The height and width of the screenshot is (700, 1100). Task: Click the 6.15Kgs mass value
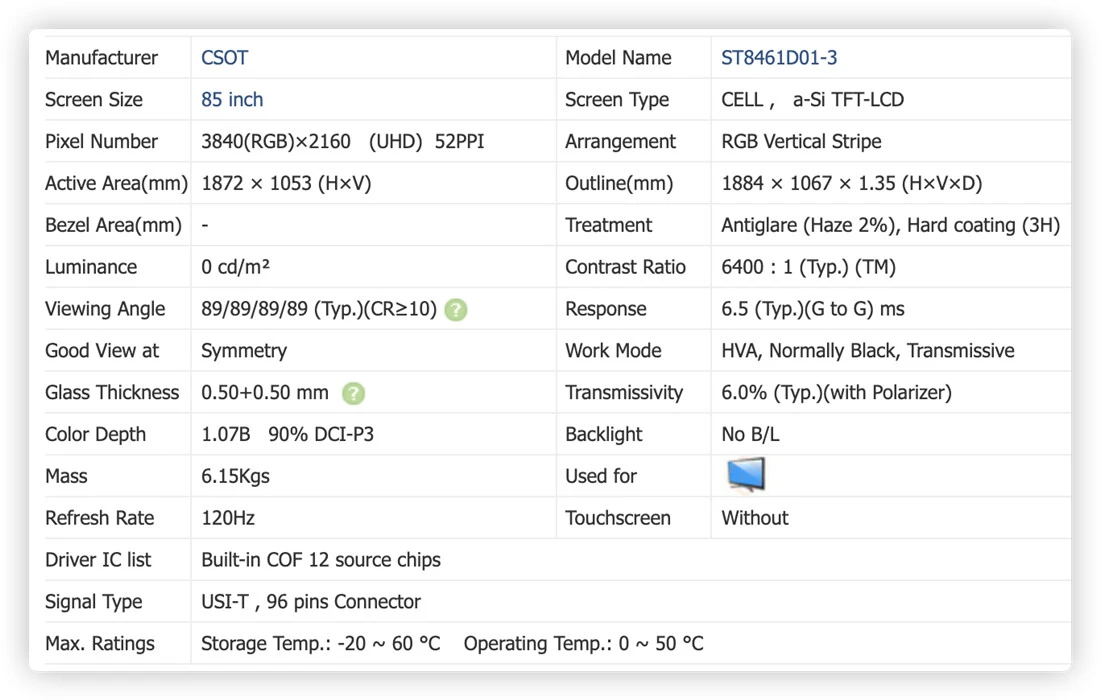click(236, 476)
